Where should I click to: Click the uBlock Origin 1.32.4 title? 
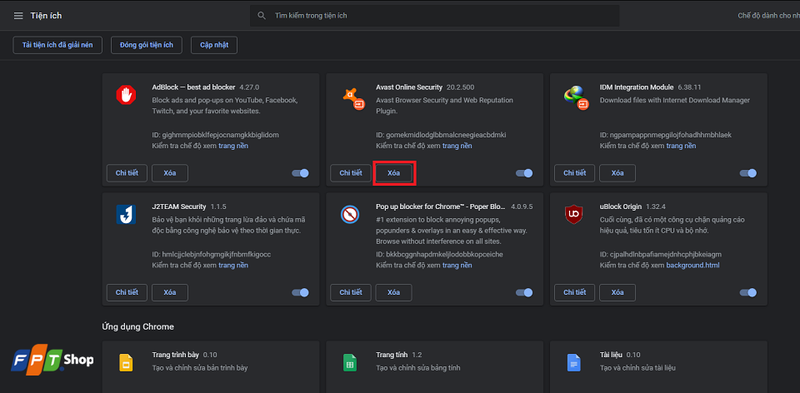[634, 207]
